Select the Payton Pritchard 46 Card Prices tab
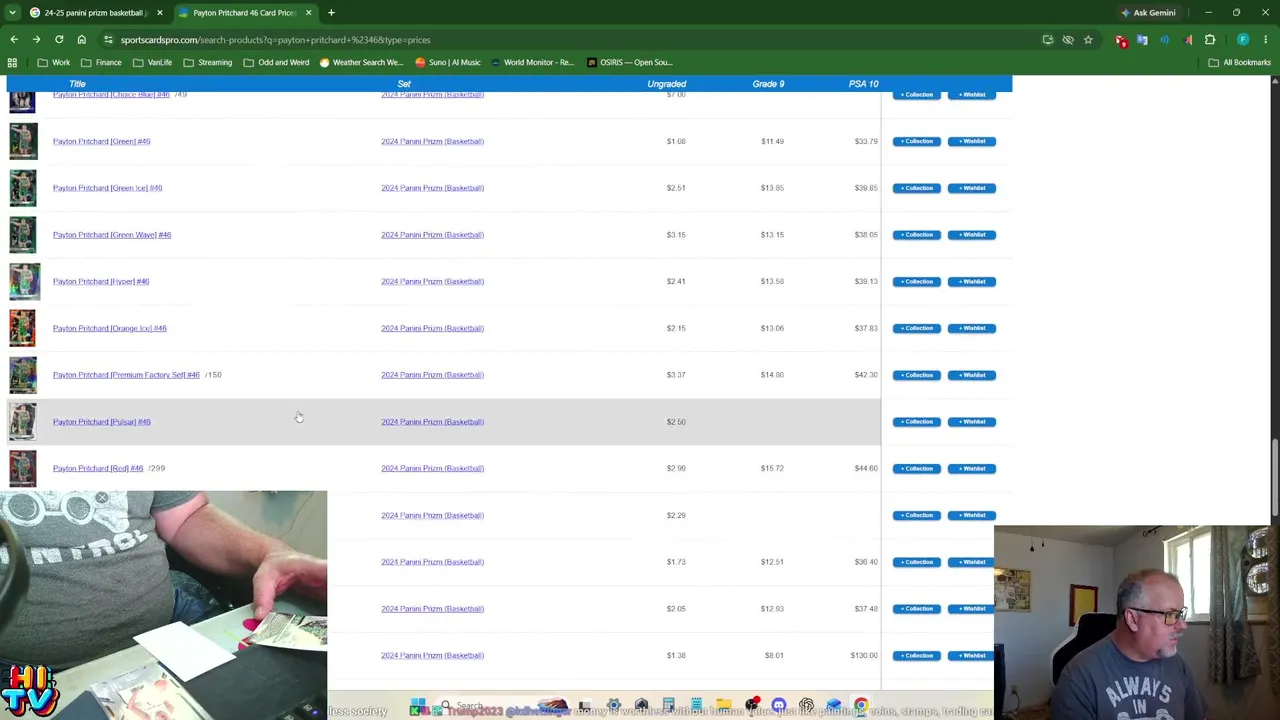Viewport: 1280px width, 720px height. pos(243,13)
